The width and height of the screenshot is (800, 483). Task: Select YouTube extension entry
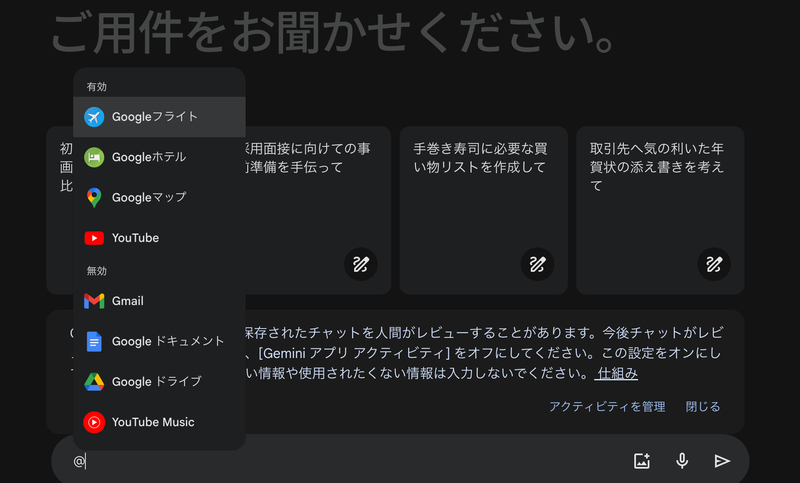pyautogui.click(x=159, y=238)
